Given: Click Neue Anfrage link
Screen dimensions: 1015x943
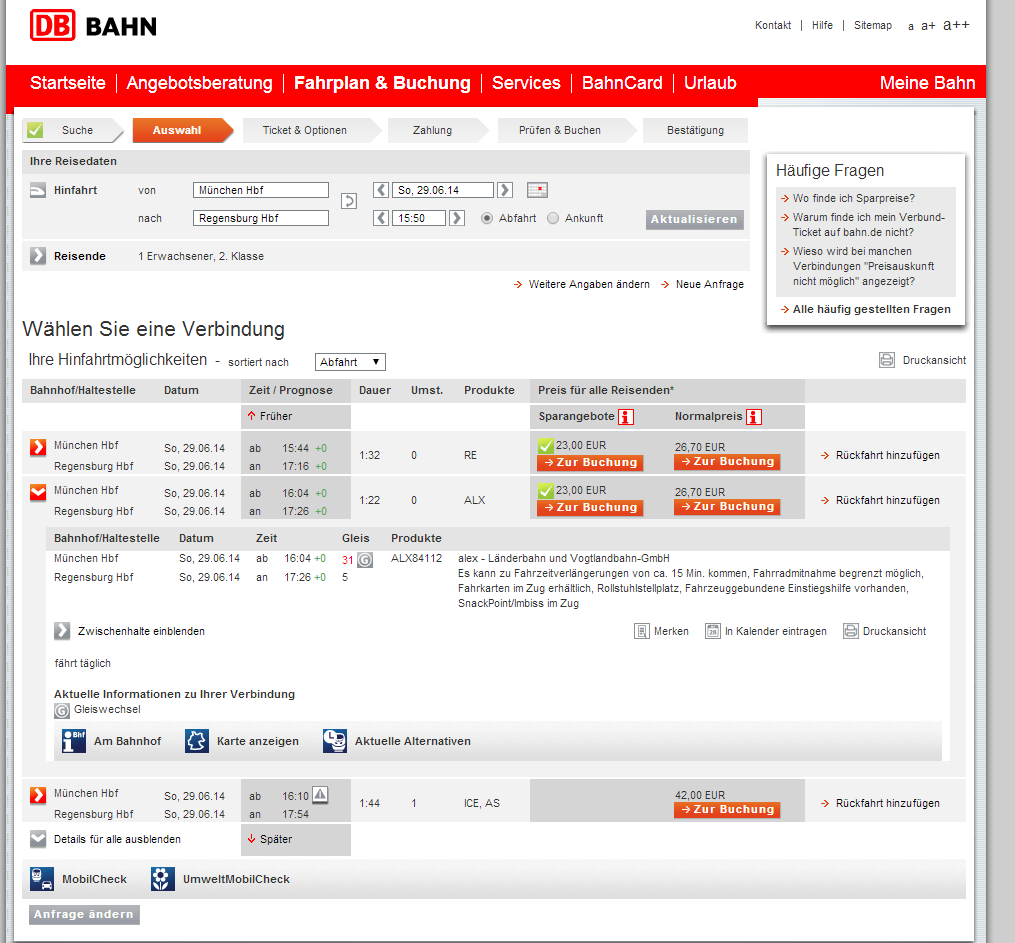Looking at the screenshot, I should [x=702, y=284].
